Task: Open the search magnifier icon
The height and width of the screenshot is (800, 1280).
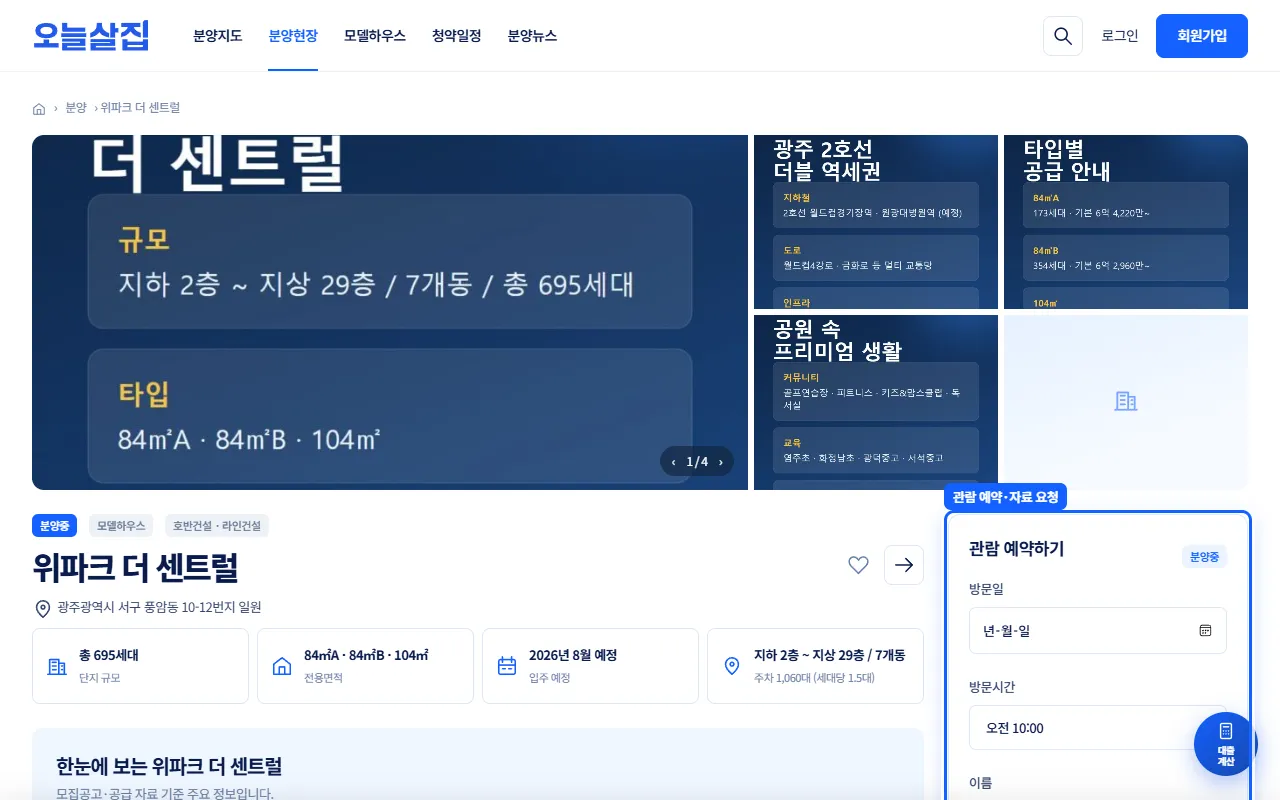Action: tap(1063, 36)
